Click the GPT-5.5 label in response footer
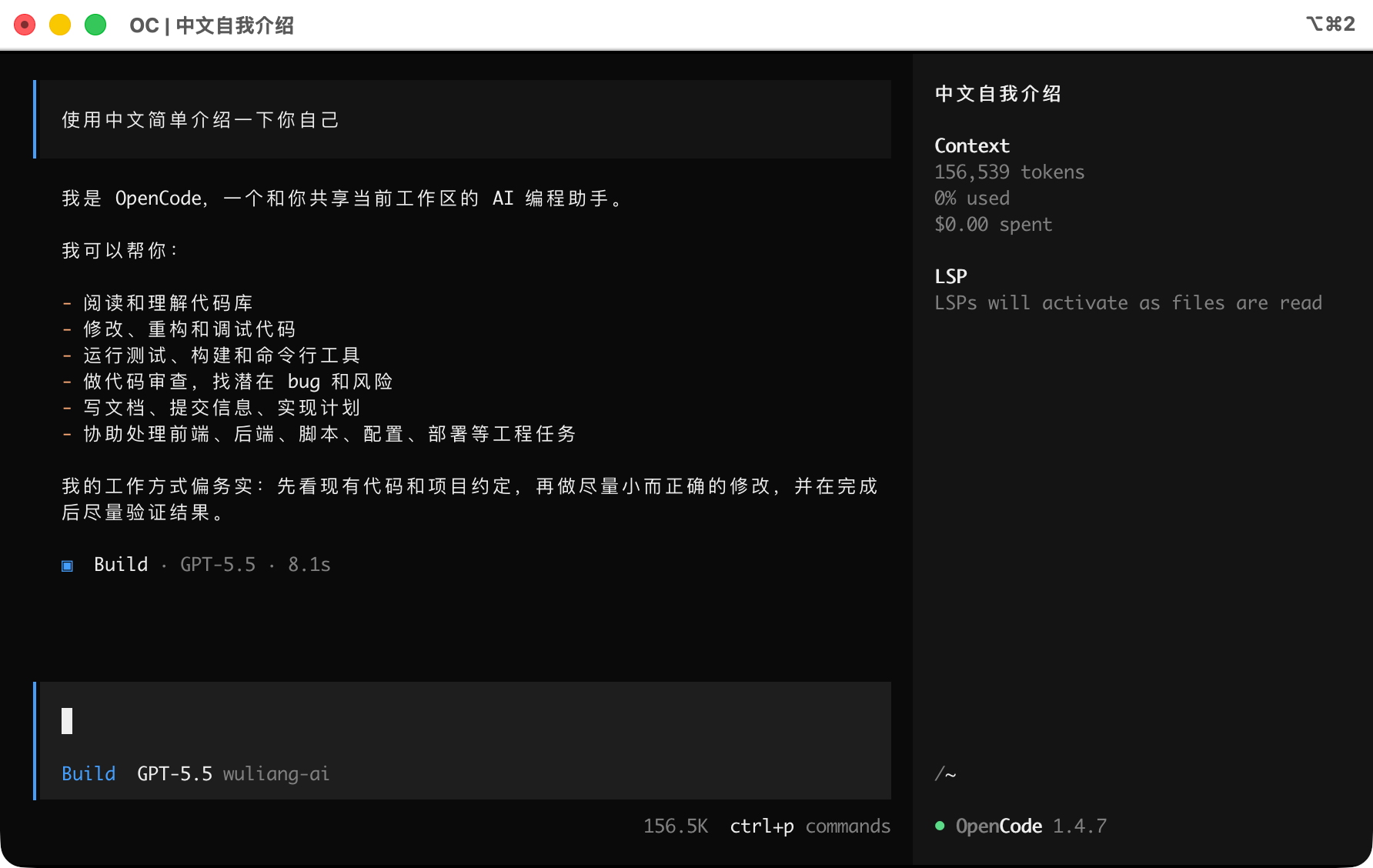 218,564
